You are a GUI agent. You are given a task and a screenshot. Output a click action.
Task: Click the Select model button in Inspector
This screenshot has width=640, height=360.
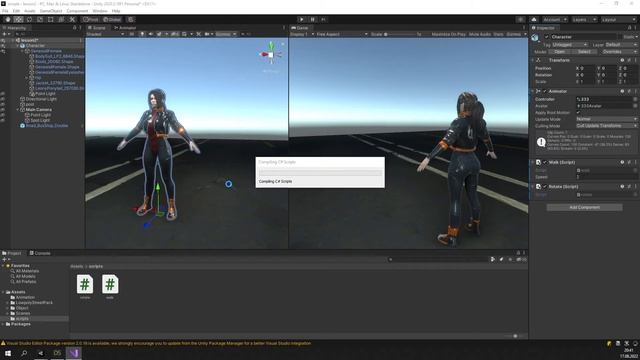click(584, 52)
